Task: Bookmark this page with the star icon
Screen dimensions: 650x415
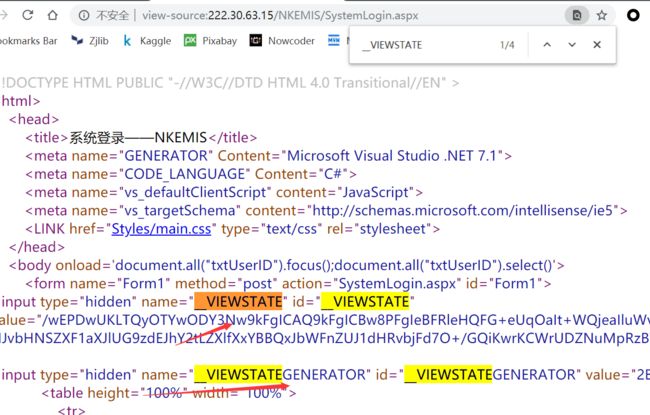Action: pyautogui.click(x=601, y=16)
